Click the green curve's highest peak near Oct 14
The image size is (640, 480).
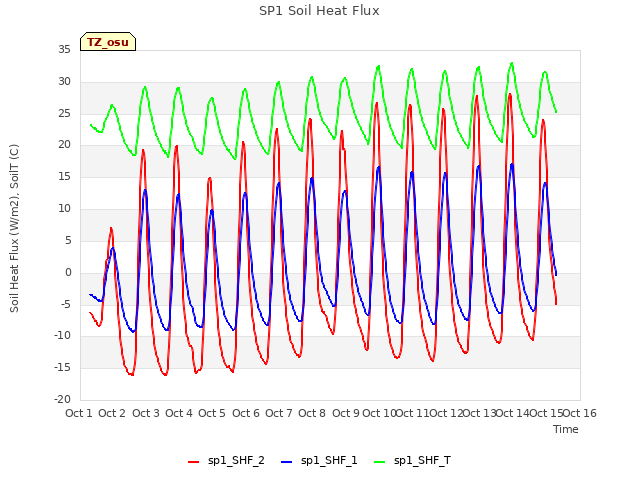click(512, 63)
